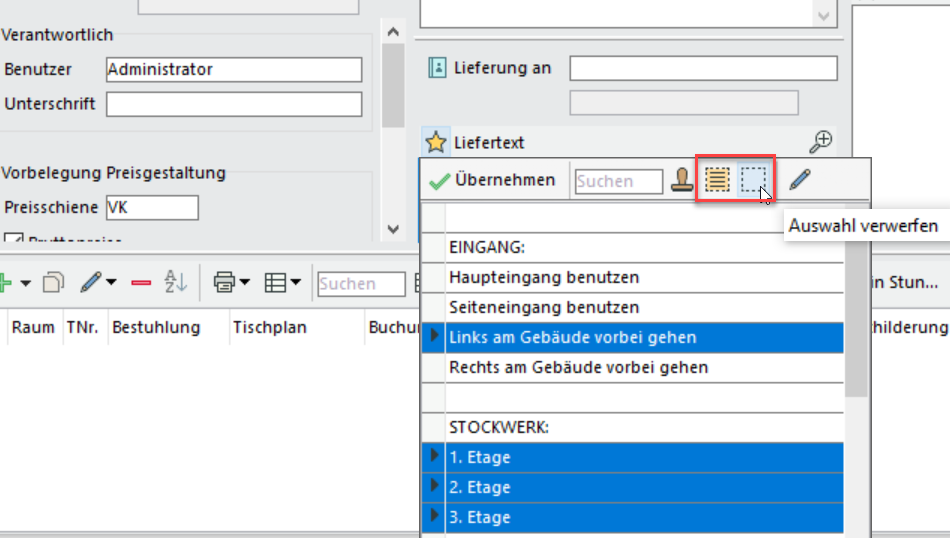
Task: Click the Auswahl verwerfen selection icon
Action: click(x=753, y=180)
